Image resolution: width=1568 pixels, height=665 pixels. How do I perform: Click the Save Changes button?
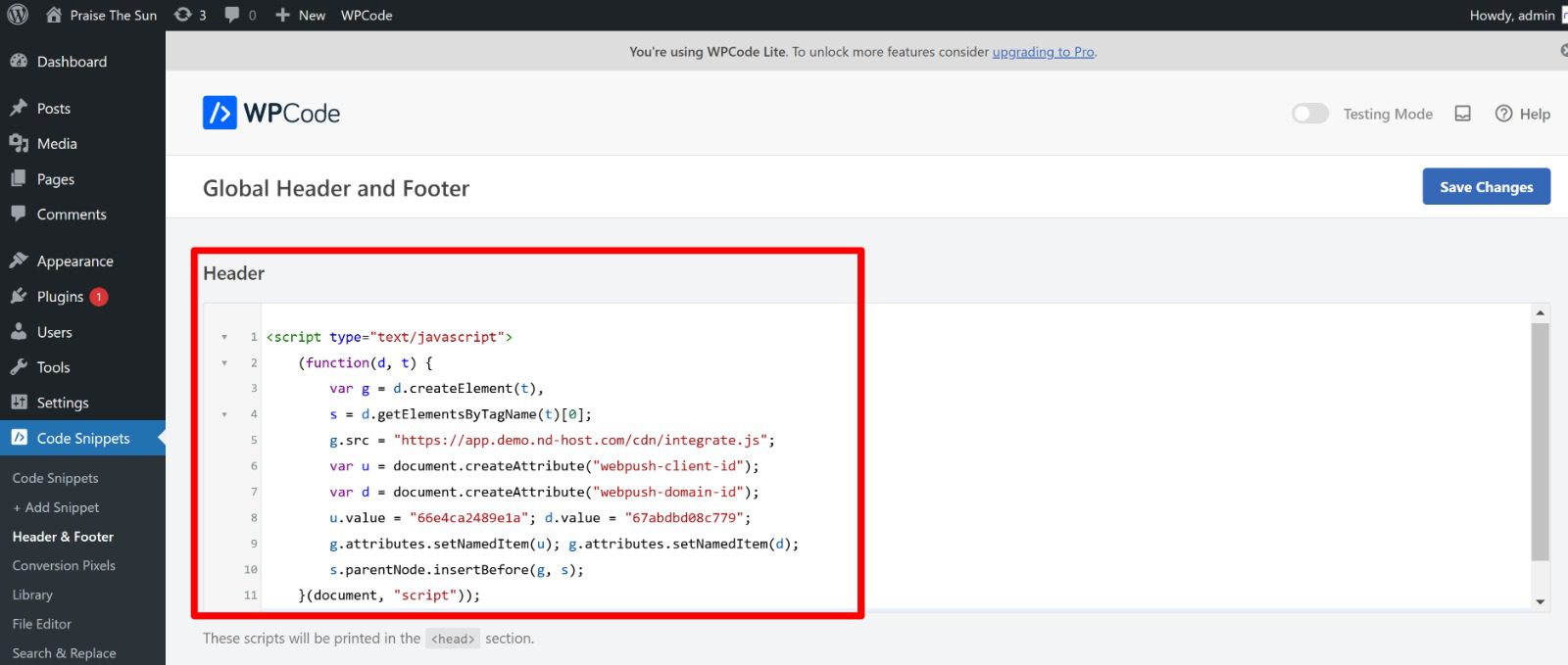tap(1486, 187)
